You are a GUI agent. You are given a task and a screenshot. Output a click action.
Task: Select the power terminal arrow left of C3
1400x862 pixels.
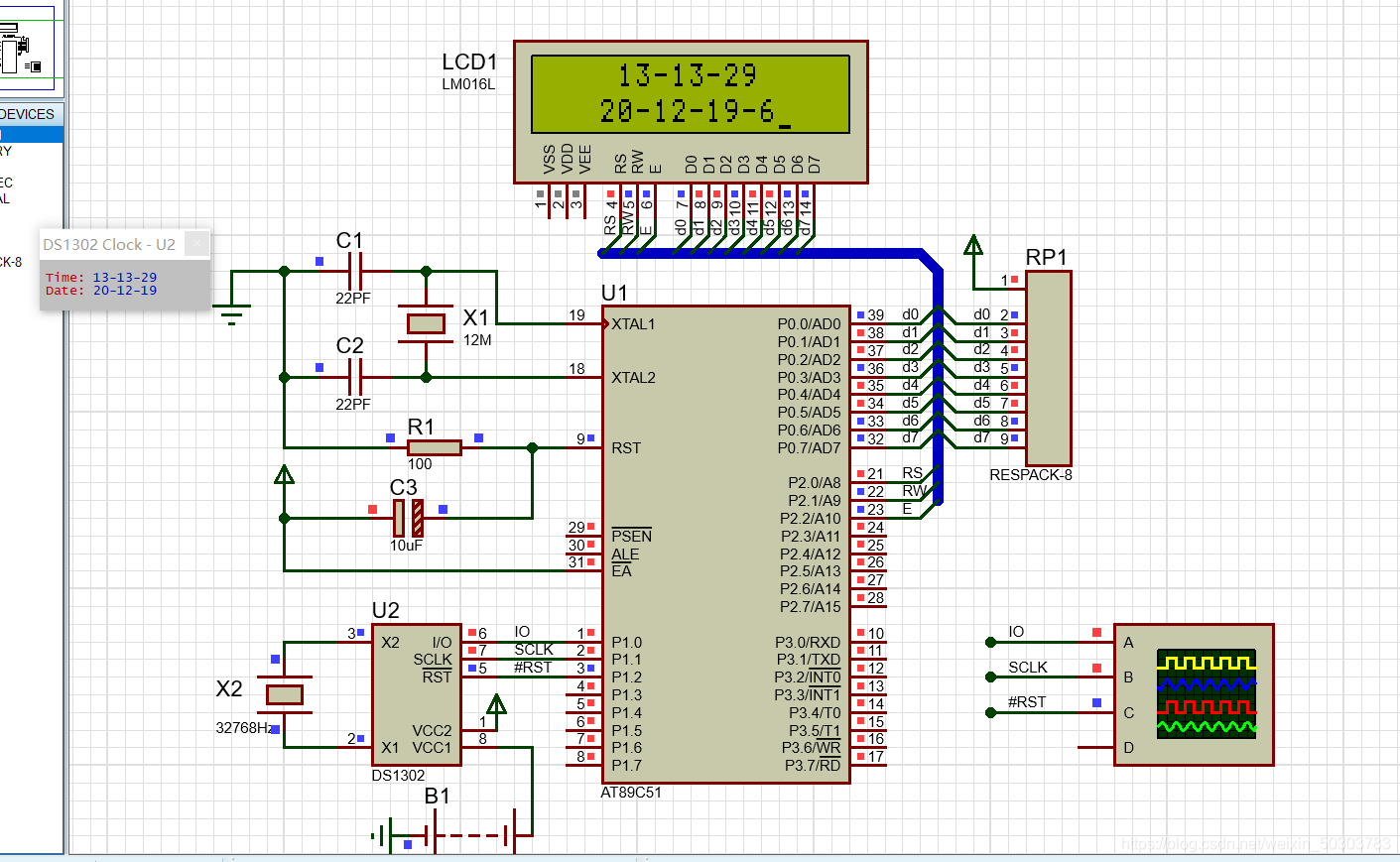(285, 474)
